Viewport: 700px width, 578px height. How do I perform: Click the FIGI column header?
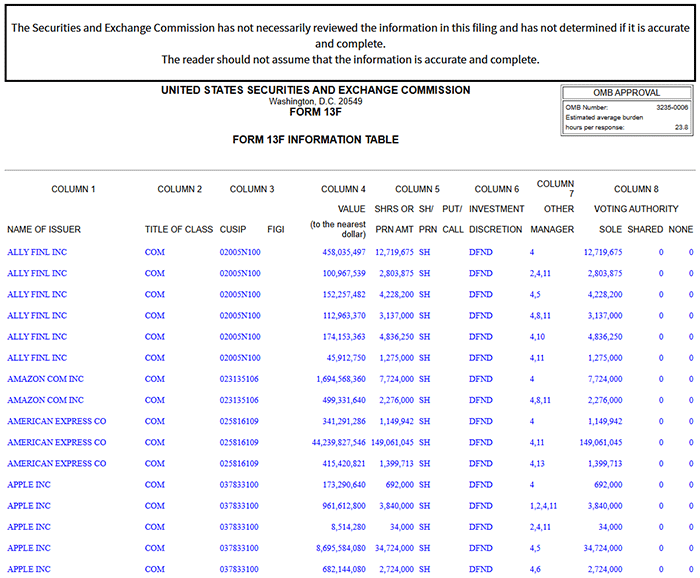click(x=276, y=229)
